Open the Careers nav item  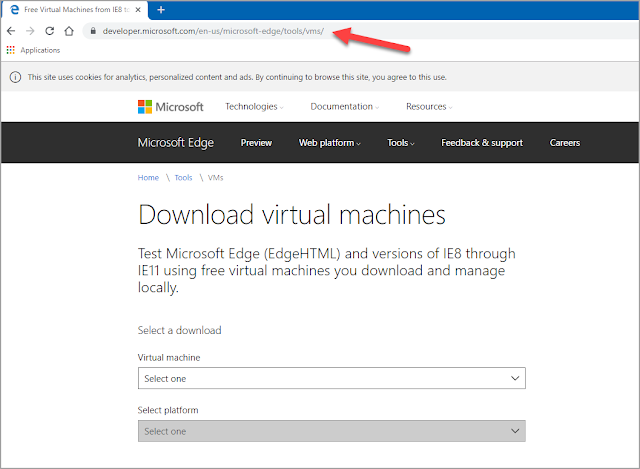[565, 143]
